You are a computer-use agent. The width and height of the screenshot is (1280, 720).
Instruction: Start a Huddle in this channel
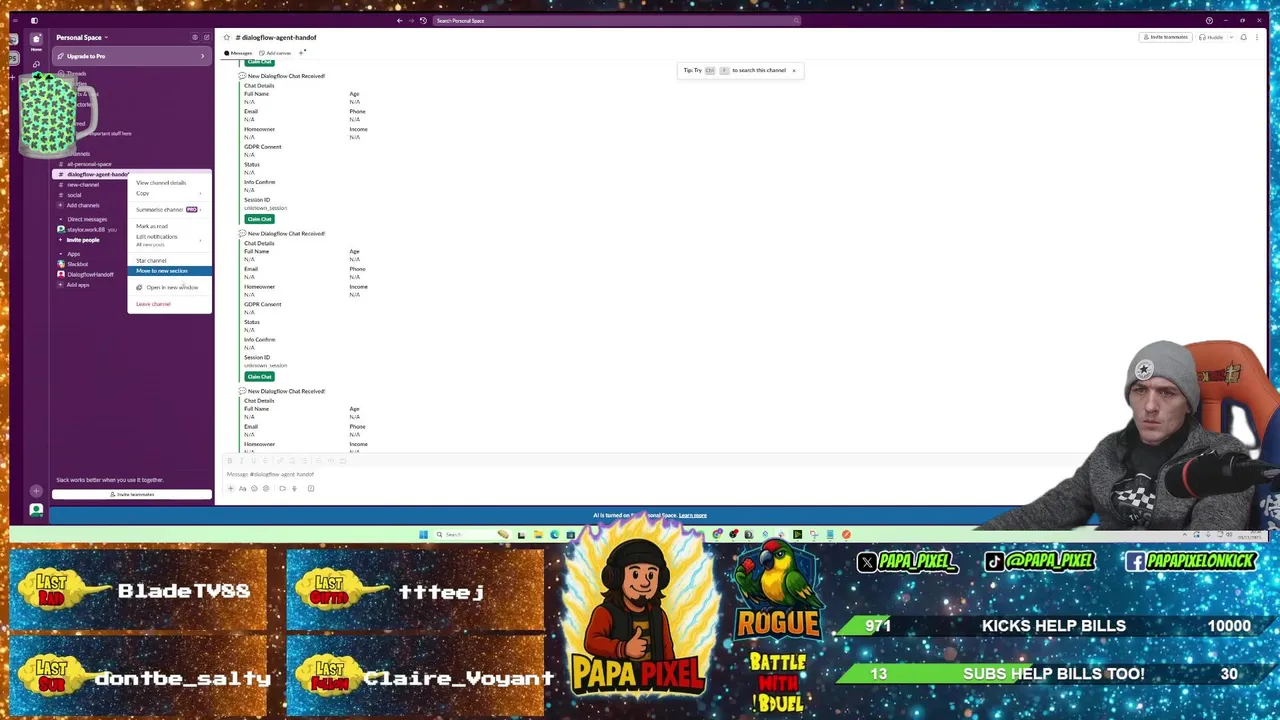pos(1211,37)
